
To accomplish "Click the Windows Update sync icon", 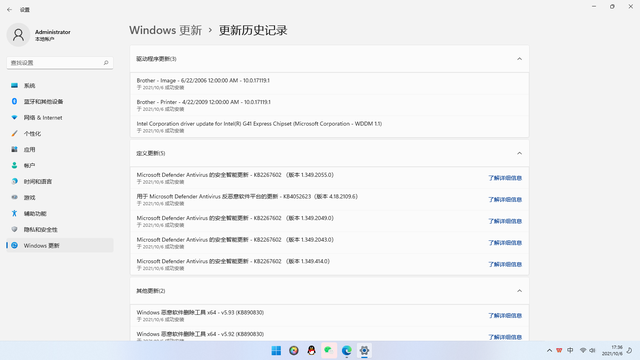I will [x=14, y=245].
